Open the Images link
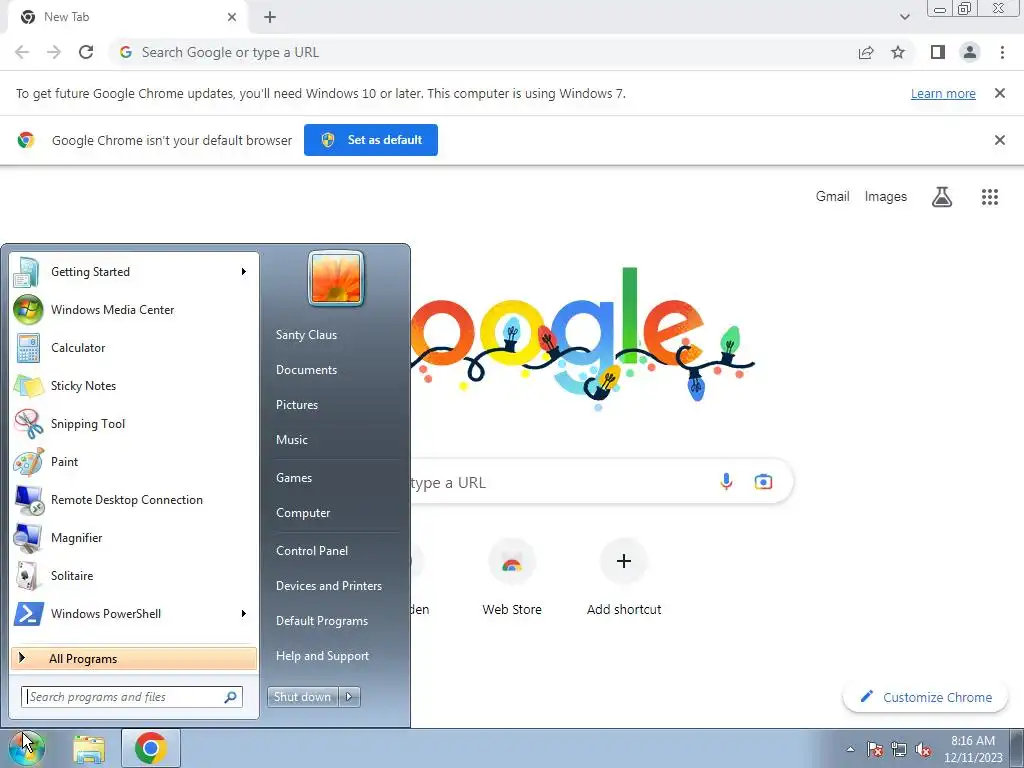Screen dimensions: 1024x768 [x=886, y=197]
